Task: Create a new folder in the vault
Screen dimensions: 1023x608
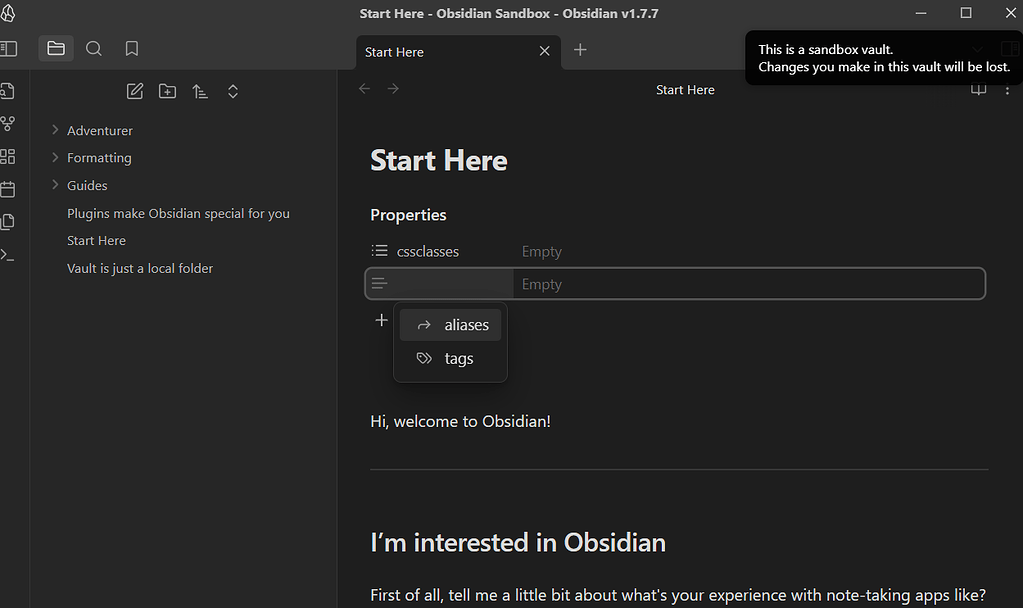Action: [x=167, y=91]
